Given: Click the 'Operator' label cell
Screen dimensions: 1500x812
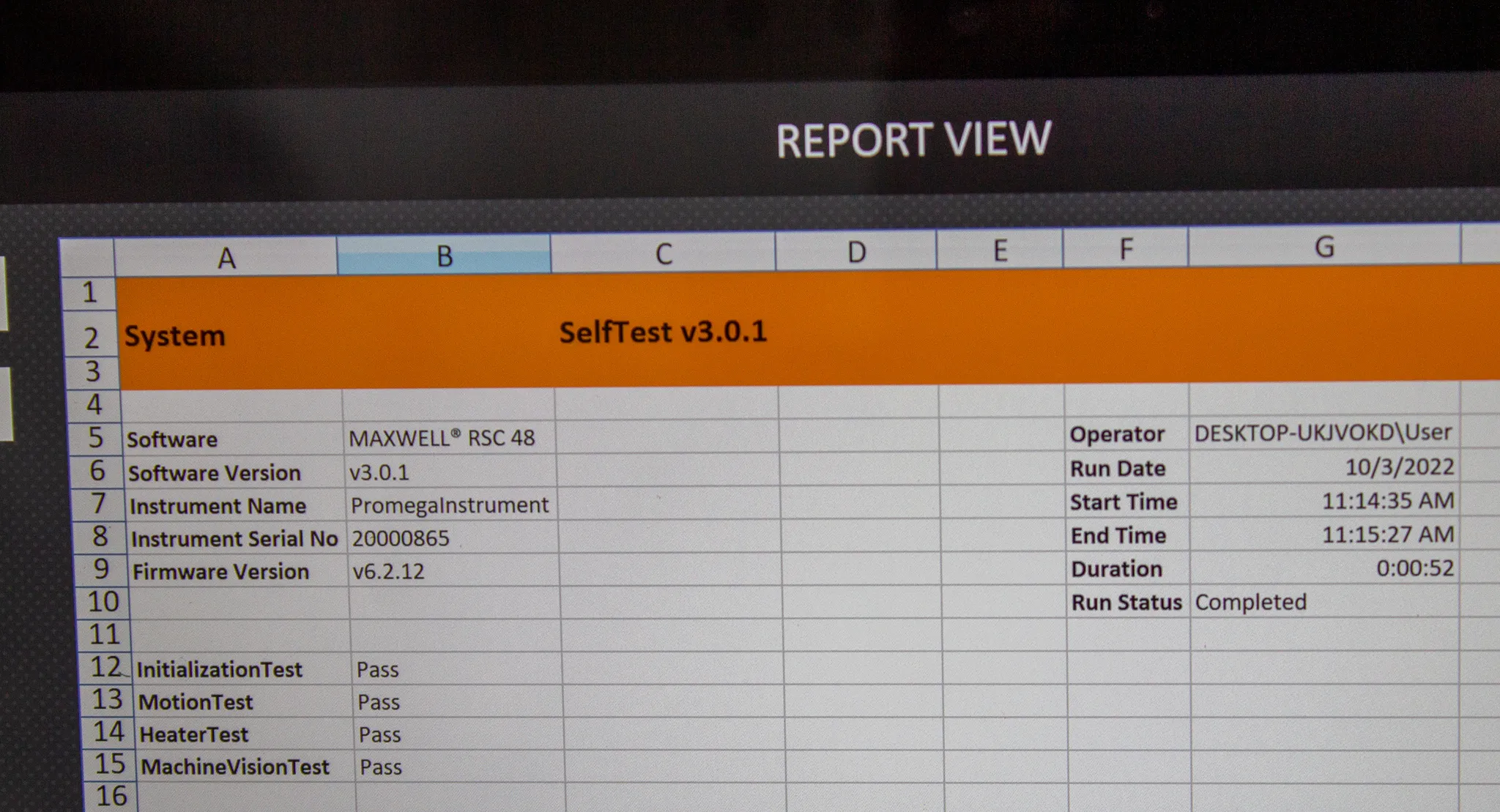Looking at the screenshot, I should point(1127,434).
